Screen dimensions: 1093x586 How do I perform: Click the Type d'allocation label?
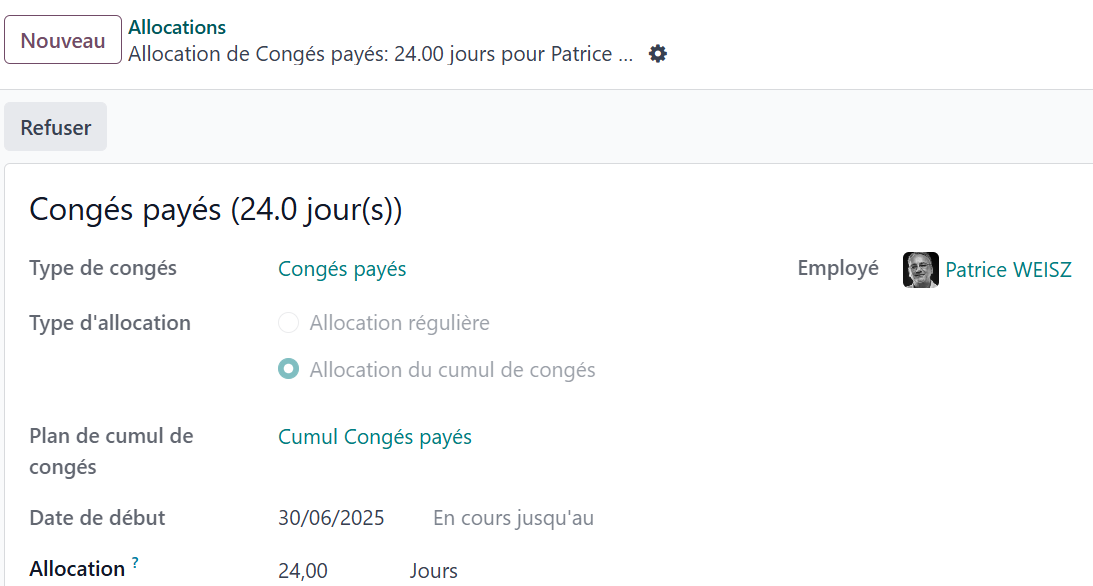point(110,323)
